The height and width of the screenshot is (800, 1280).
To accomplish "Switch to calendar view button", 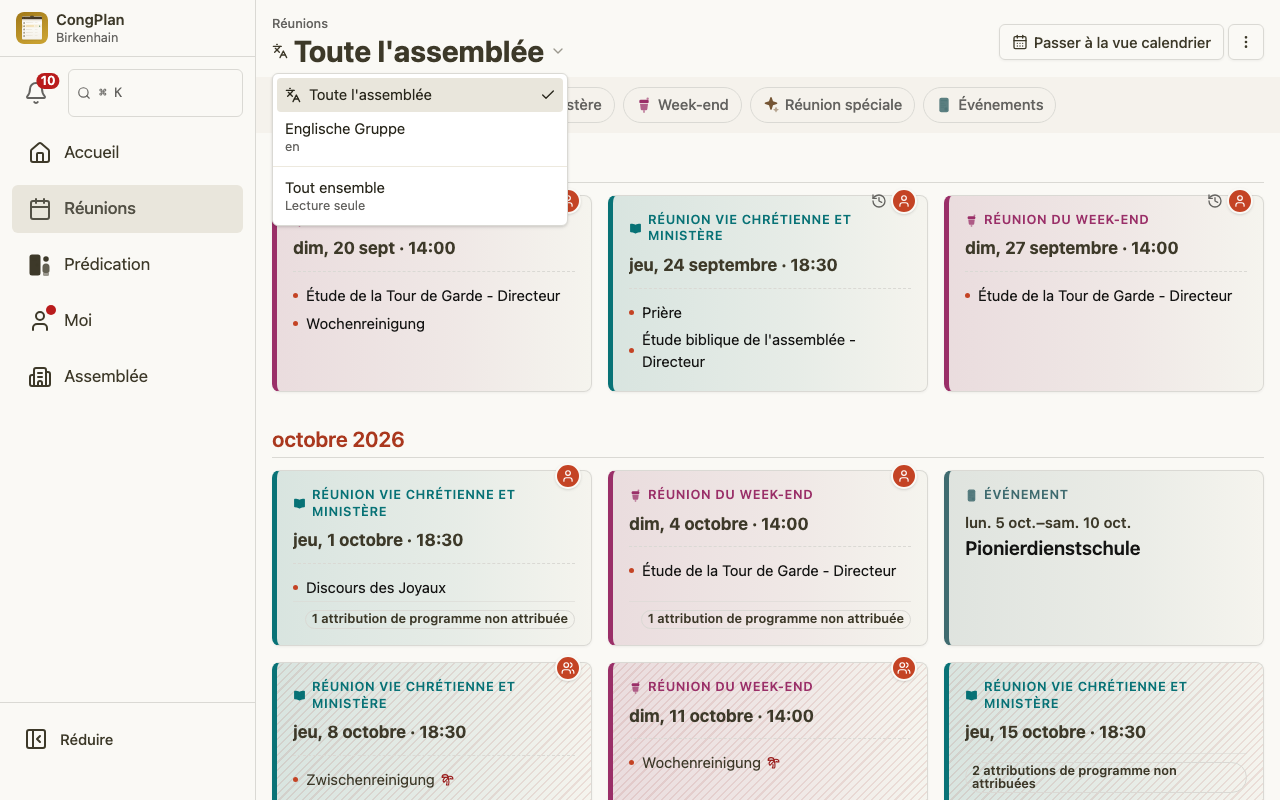I will (x=1111, y=42).
